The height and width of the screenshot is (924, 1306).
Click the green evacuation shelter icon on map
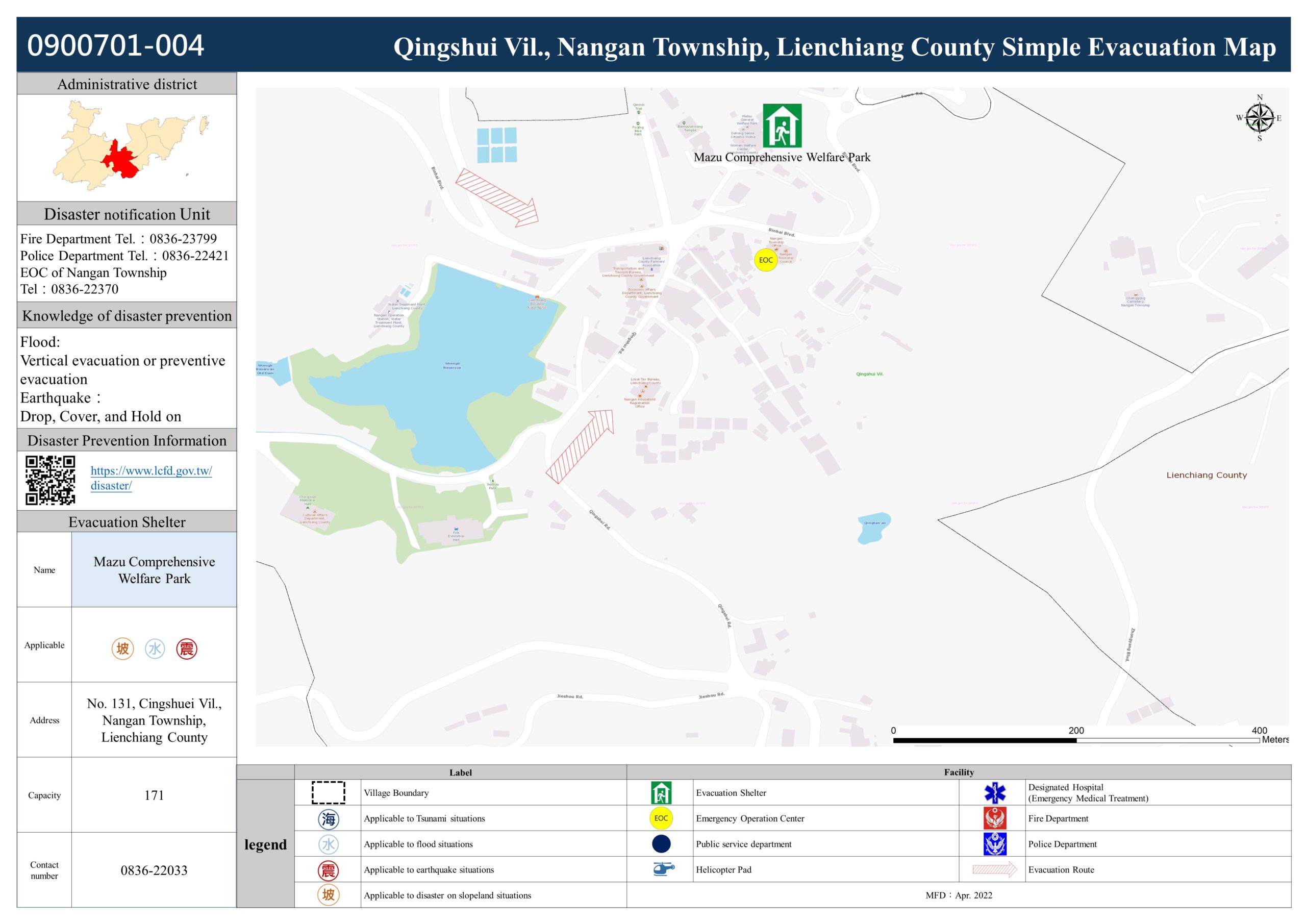coord(782,125)
